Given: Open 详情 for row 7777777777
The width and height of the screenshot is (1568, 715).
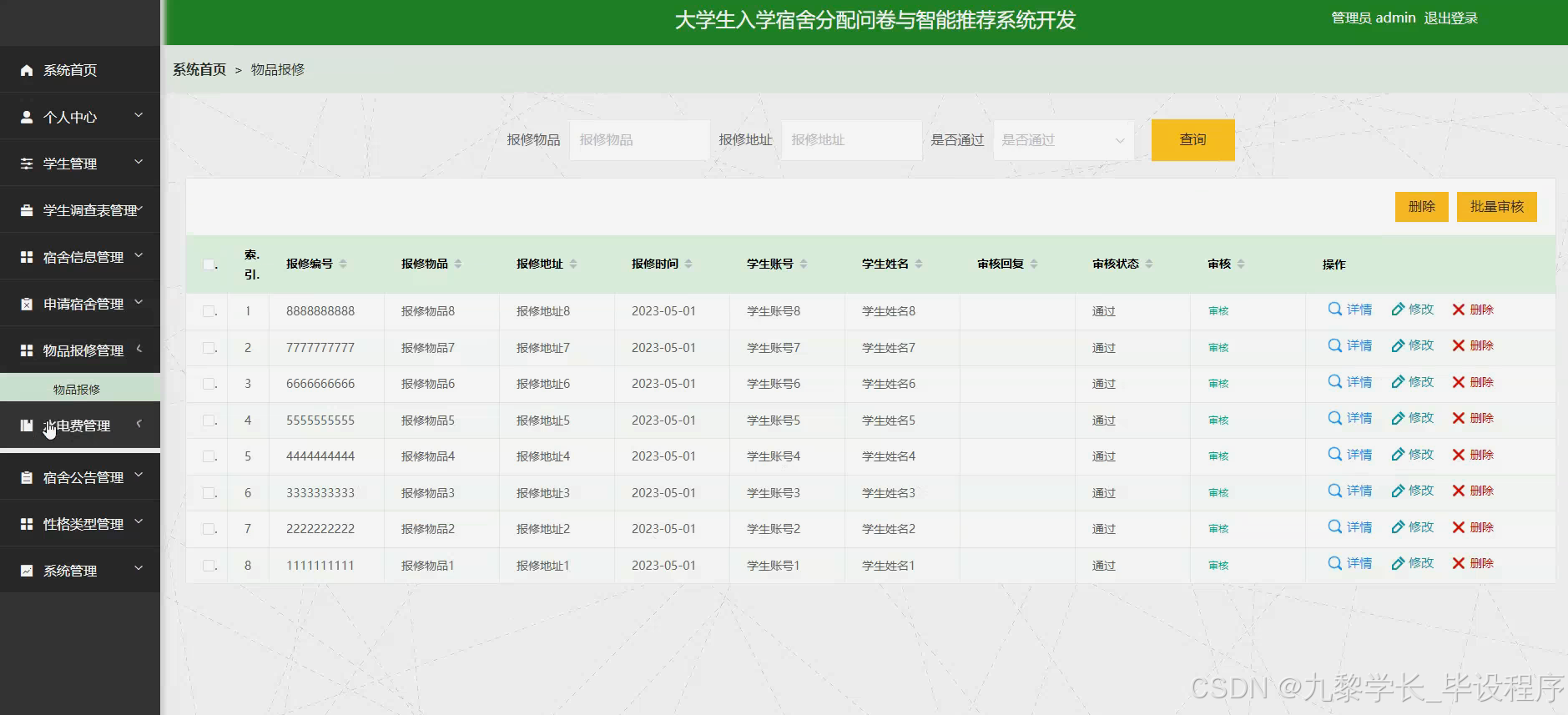Looking at the screenshot, I should (x=1349, y=345).
